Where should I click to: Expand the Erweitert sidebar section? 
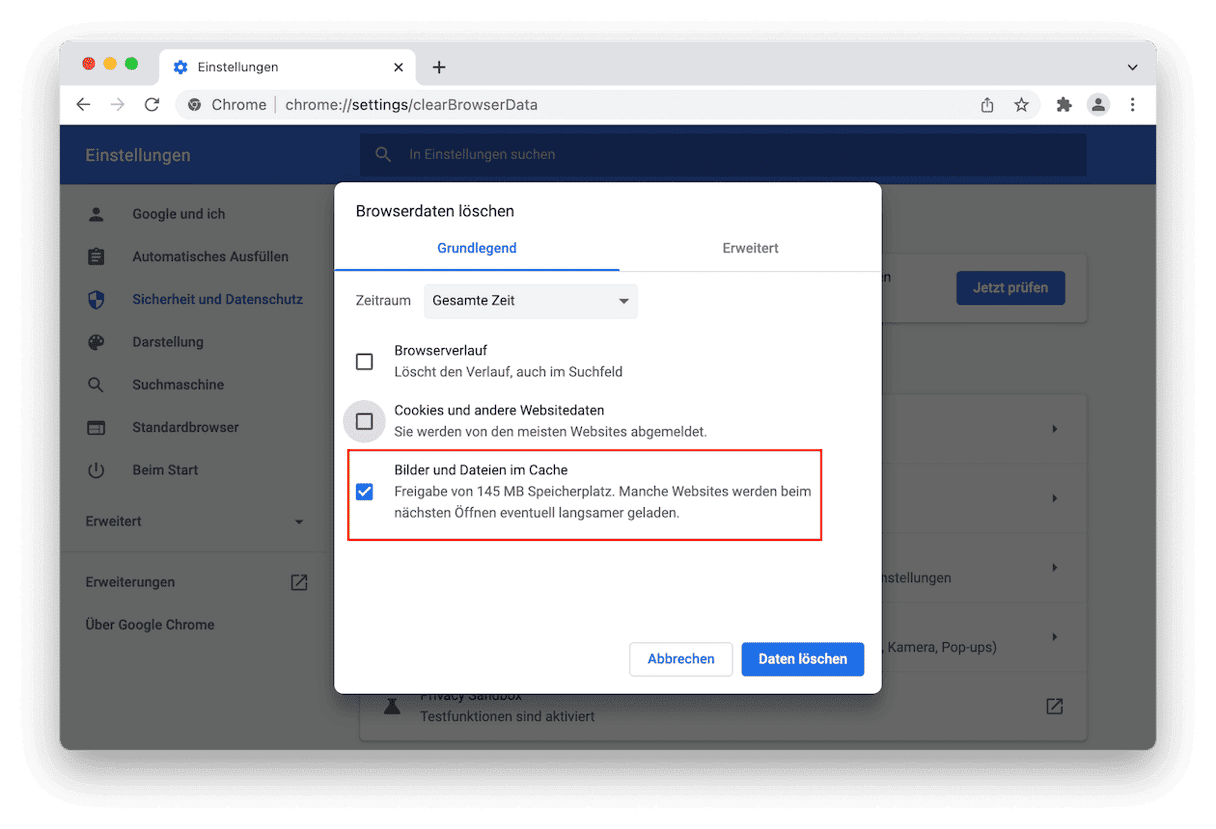195,522
